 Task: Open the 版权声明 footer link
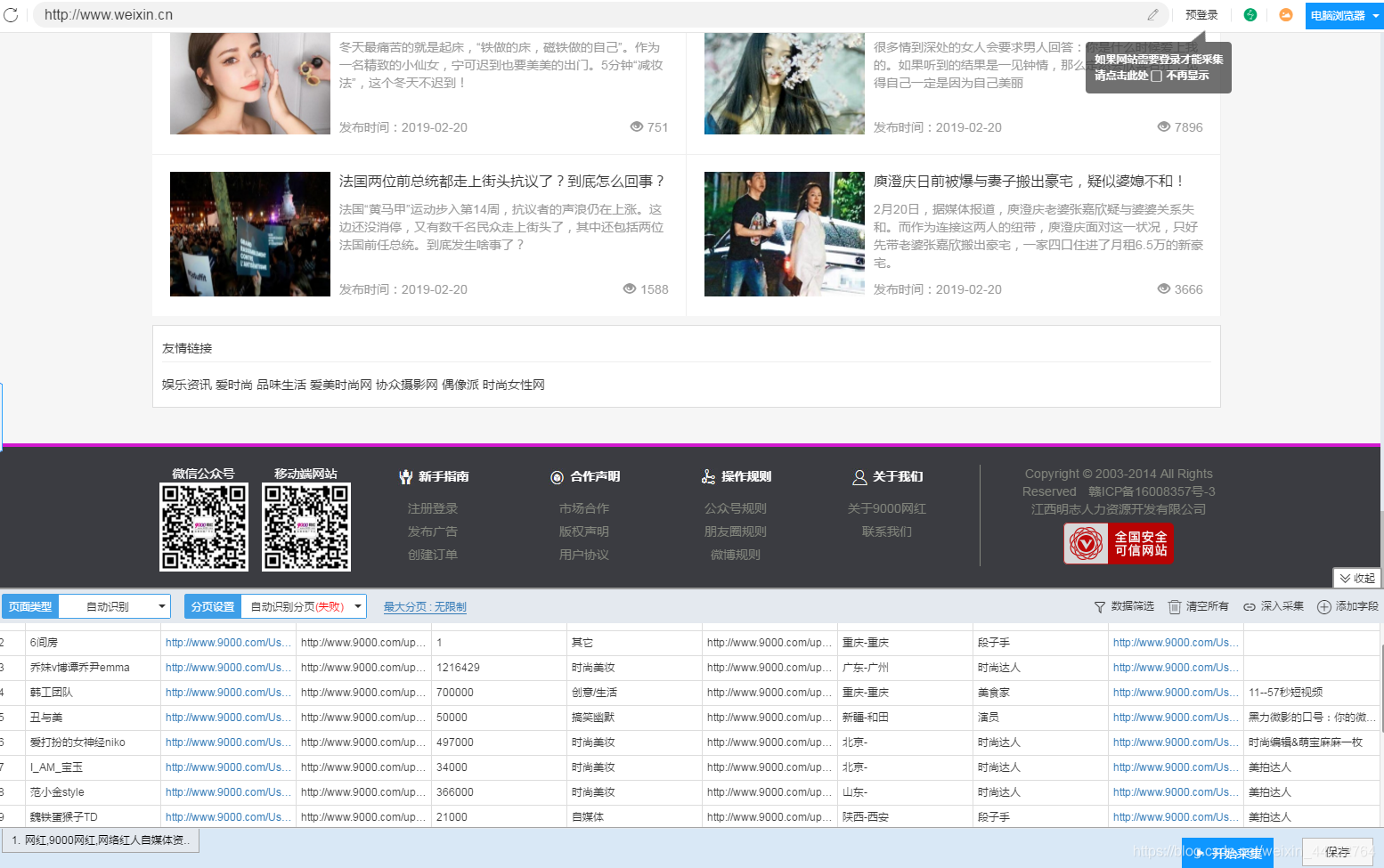(584, 531)
